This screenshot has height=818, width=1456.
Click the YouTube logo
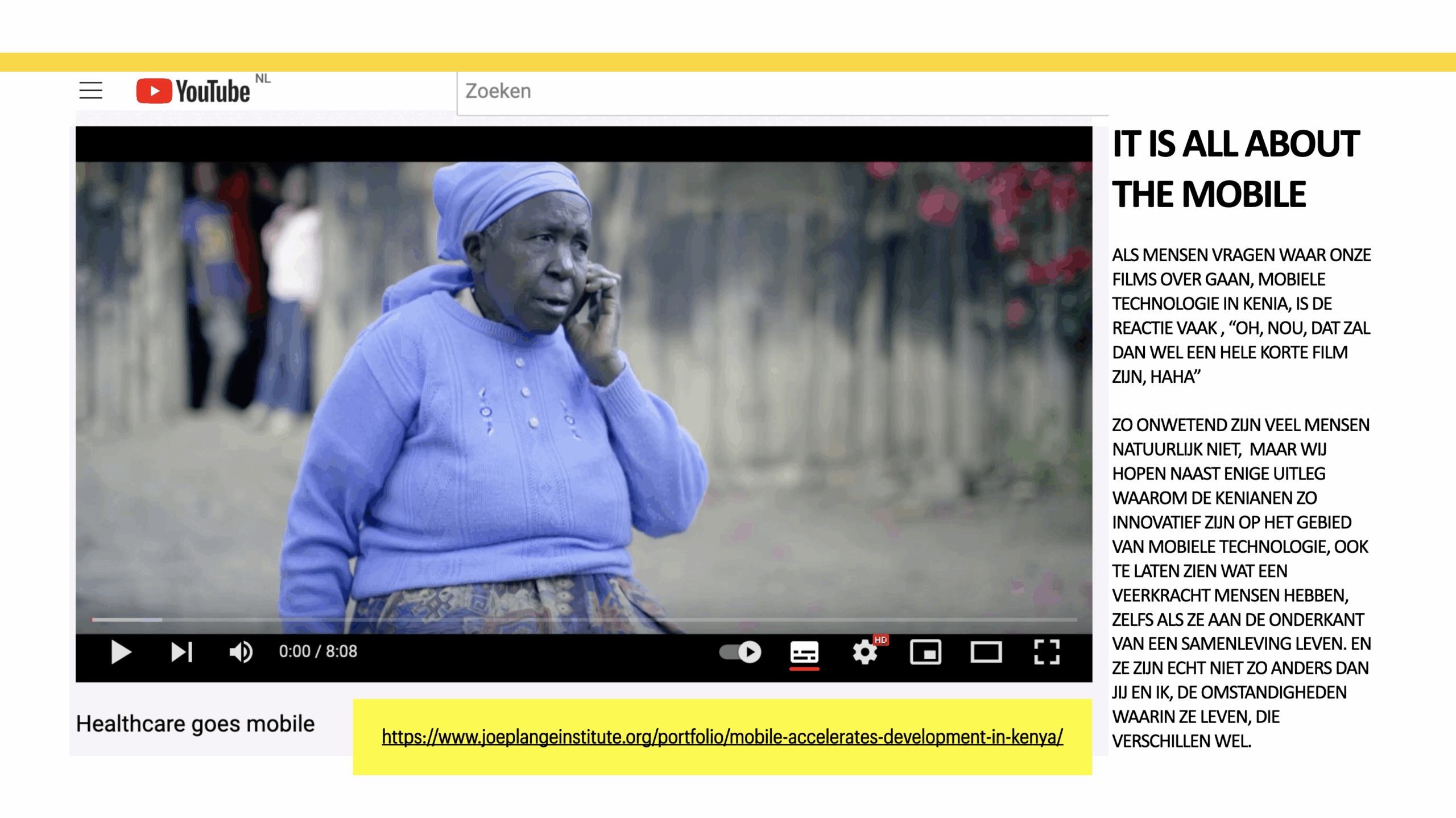pos(193,91)
